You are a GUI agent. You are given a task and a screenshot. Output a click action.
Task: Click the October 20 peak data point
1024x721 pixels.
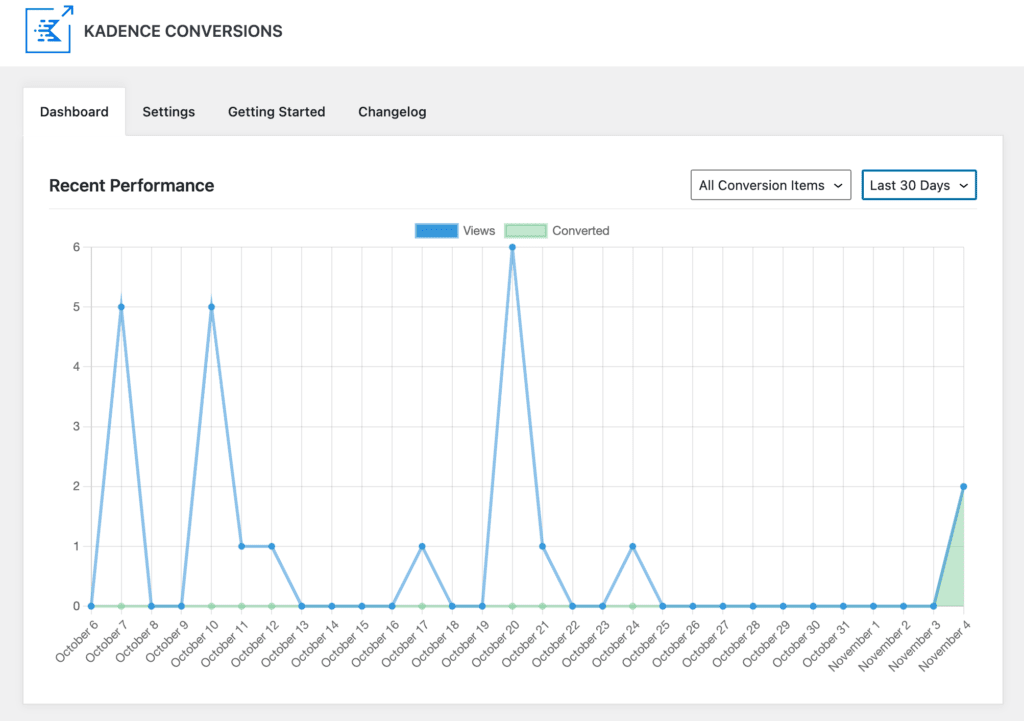(512, 247)
